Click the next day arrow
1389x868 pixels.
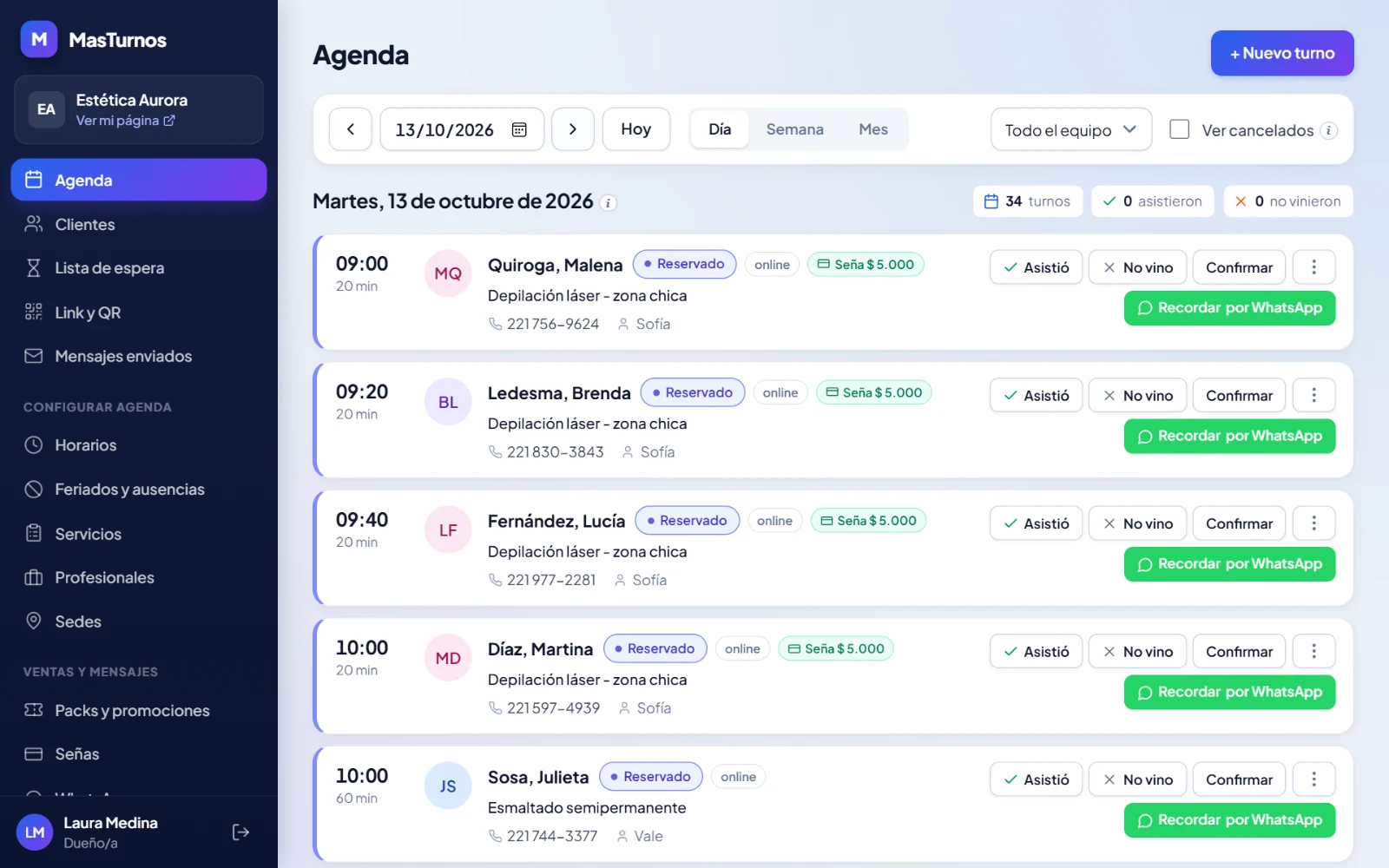(573, 129)
